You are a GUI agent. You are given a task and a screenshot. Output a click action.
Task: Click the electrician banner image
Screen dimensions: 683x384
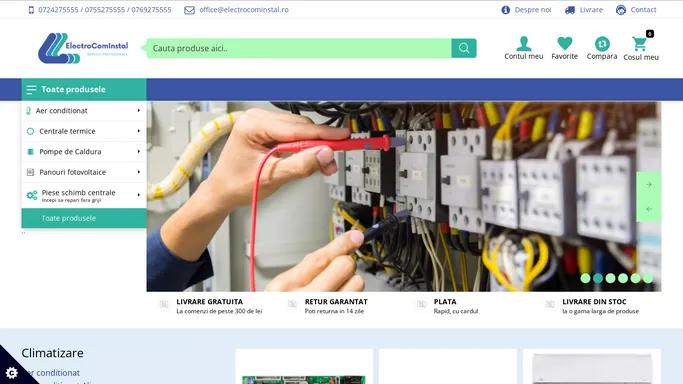[x=404, y=196]
